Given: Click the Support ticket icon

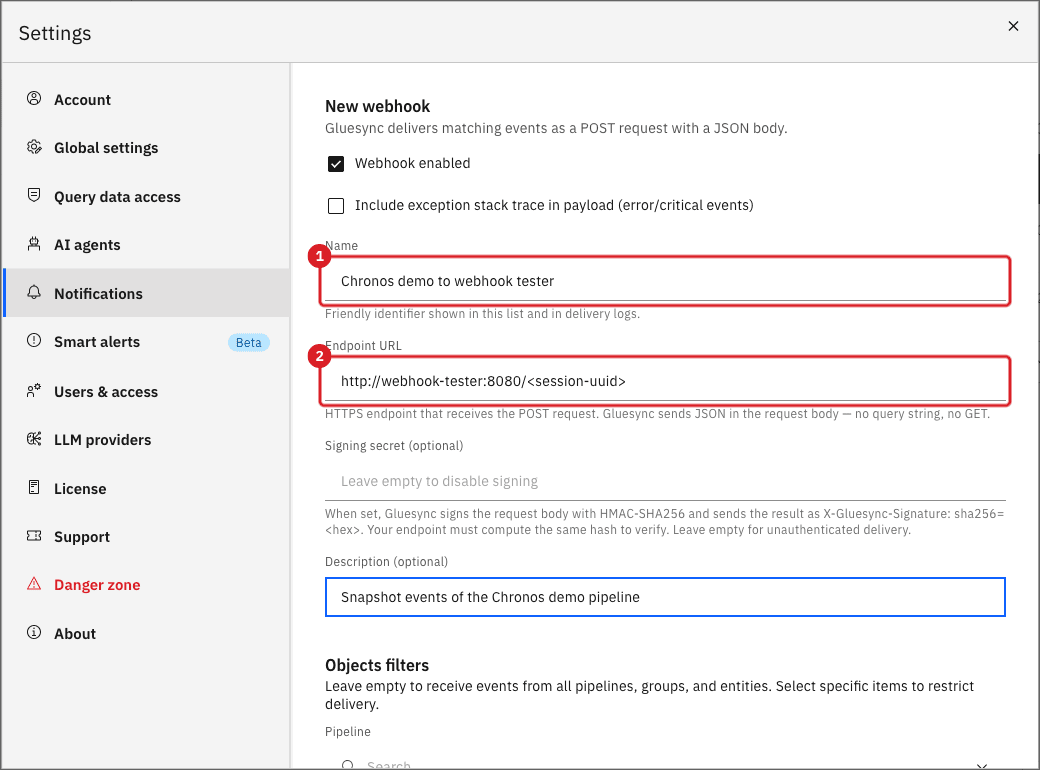Looking at the screenshot, I should [x=34, y=536].
